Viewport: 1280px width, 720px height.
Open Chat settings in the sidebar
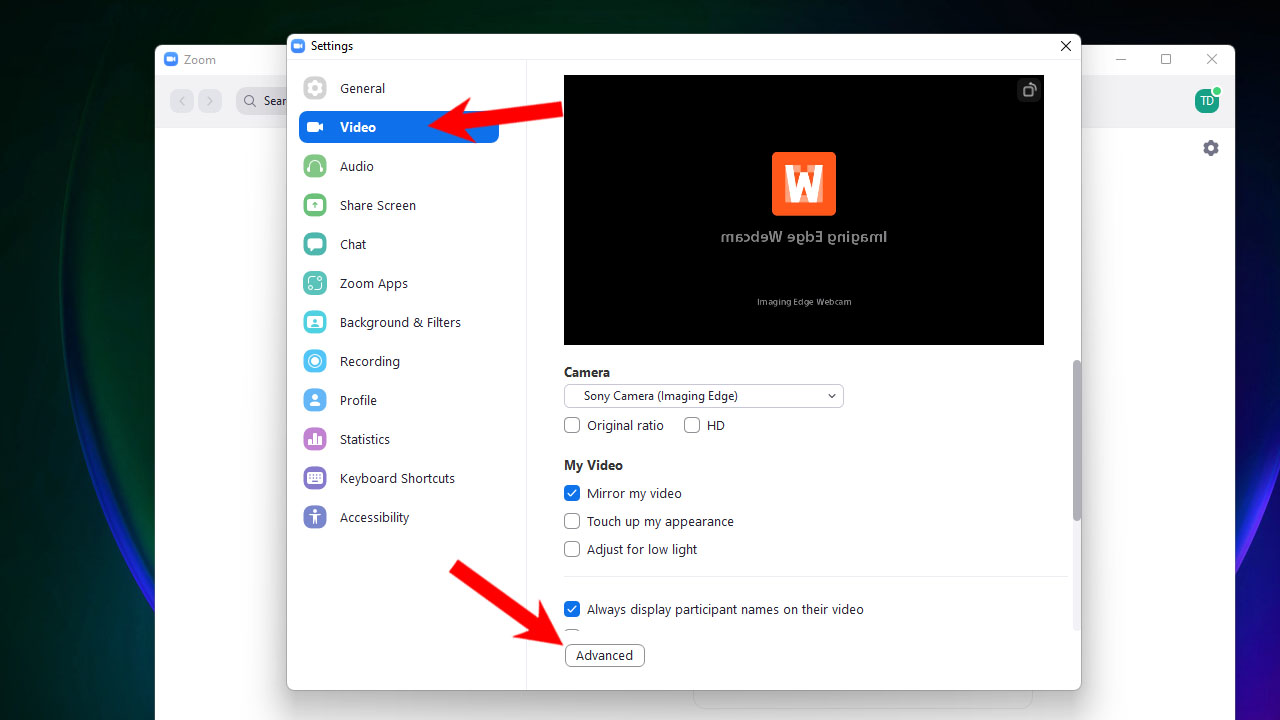click(x=352, y=244)
